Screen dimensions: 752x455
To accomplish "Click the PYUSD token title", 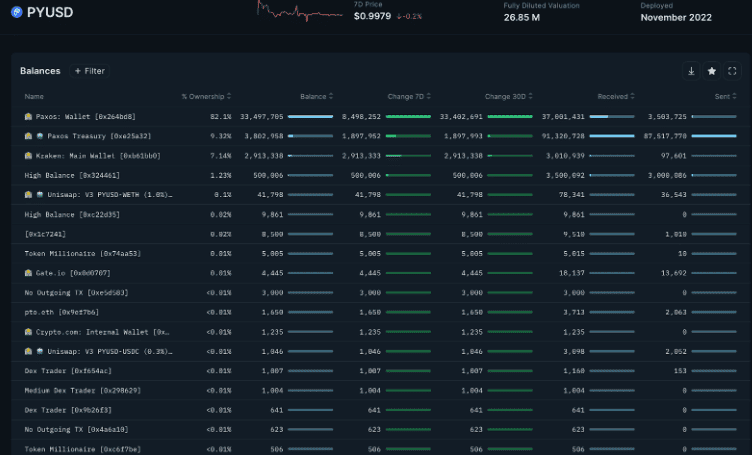I will click(50, 12).
